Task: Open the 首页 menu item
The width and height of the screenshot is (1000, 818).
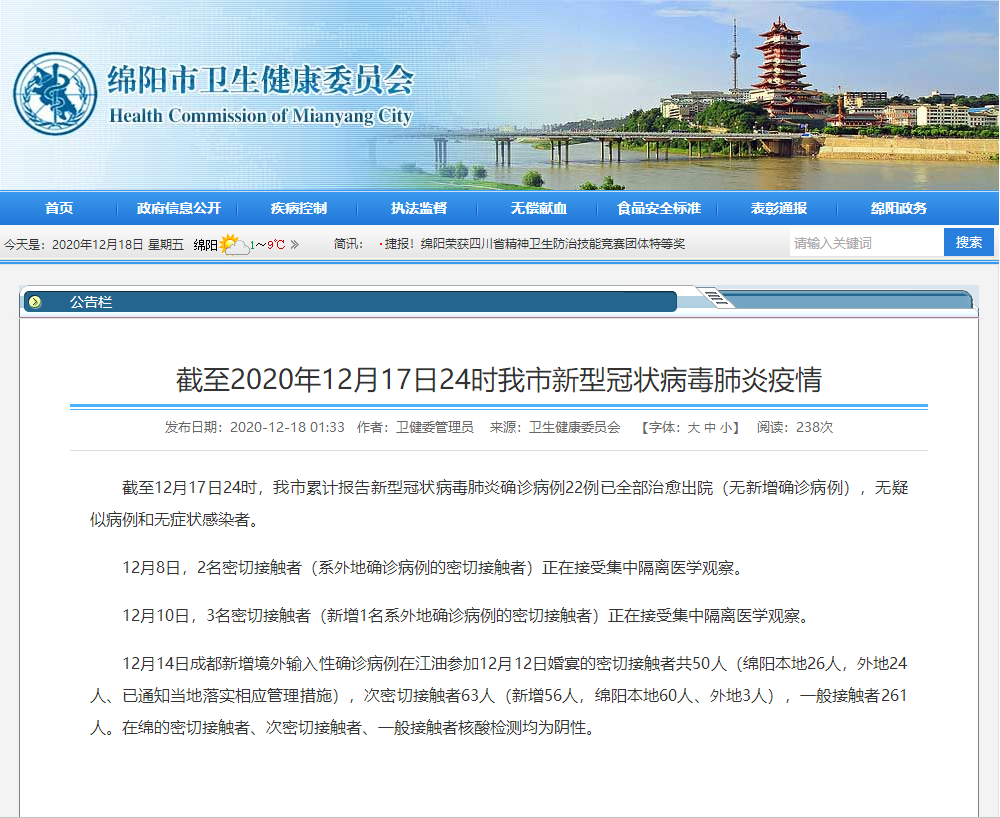Action: coord(59,208)
